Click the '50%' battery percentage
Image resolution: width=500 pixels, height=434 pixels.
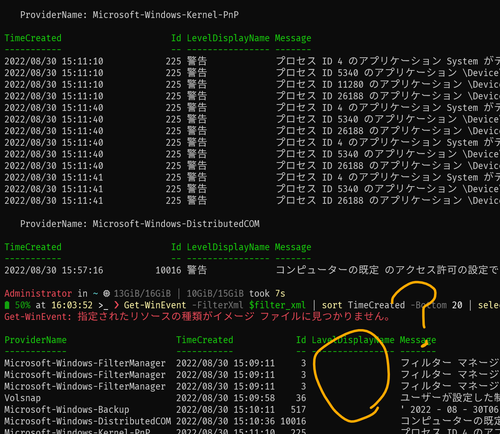tap(22, 305)
